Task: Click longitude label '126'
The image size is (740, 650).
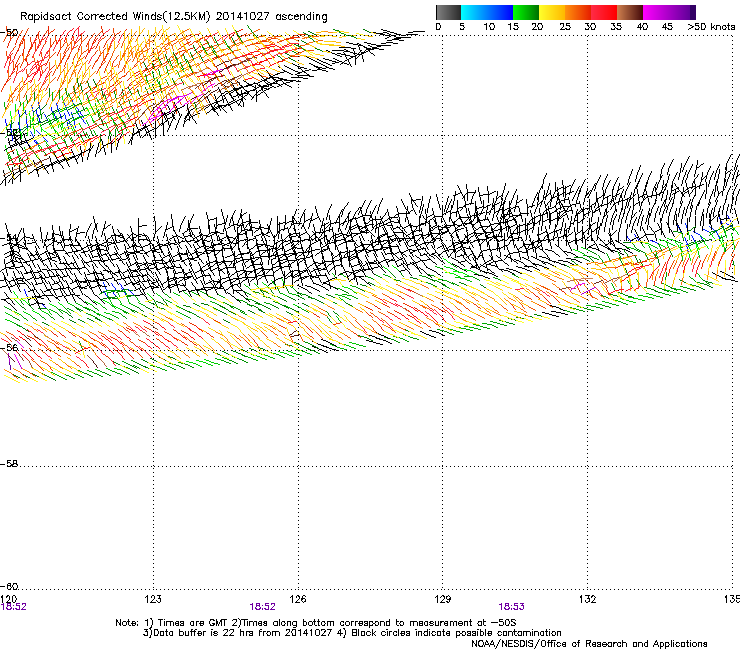Action: (298, 599)
